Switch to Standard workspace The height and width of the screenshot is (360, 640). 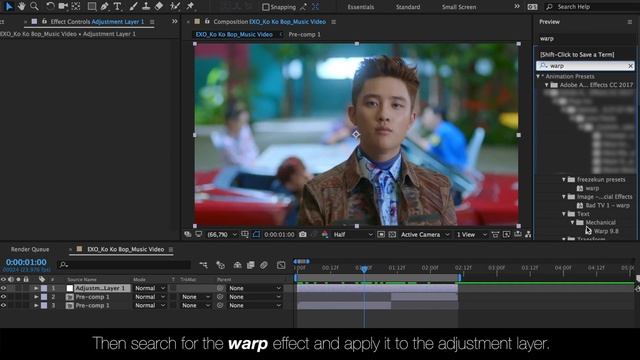coord(408,7)
